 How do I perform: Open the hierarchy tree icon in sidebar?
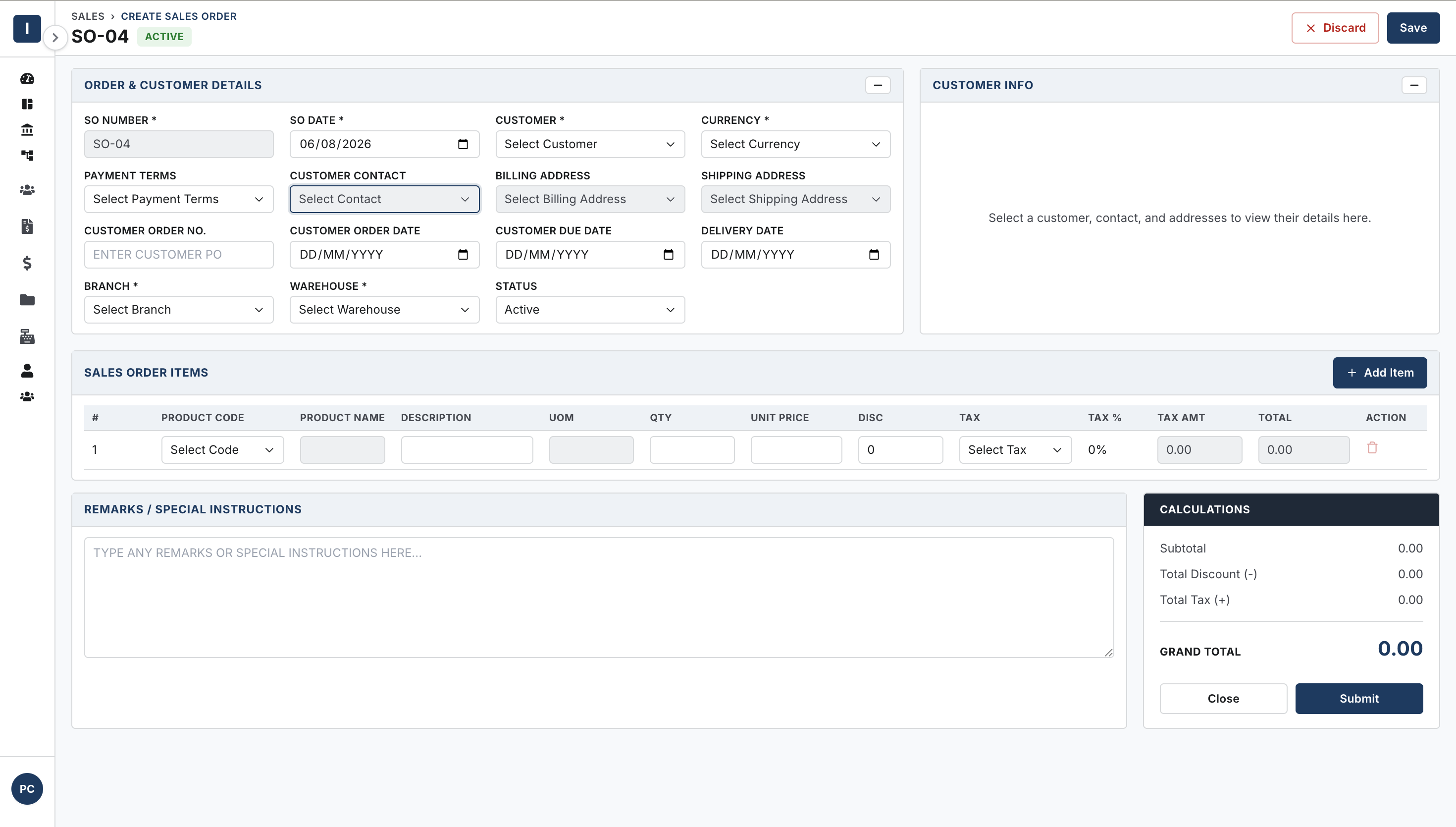(x=27, y=155)
